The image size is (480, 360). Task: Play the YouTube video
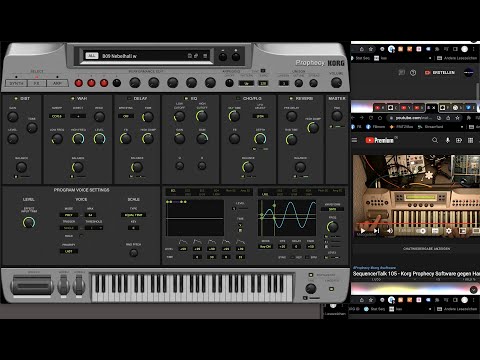tap(363, 231)
